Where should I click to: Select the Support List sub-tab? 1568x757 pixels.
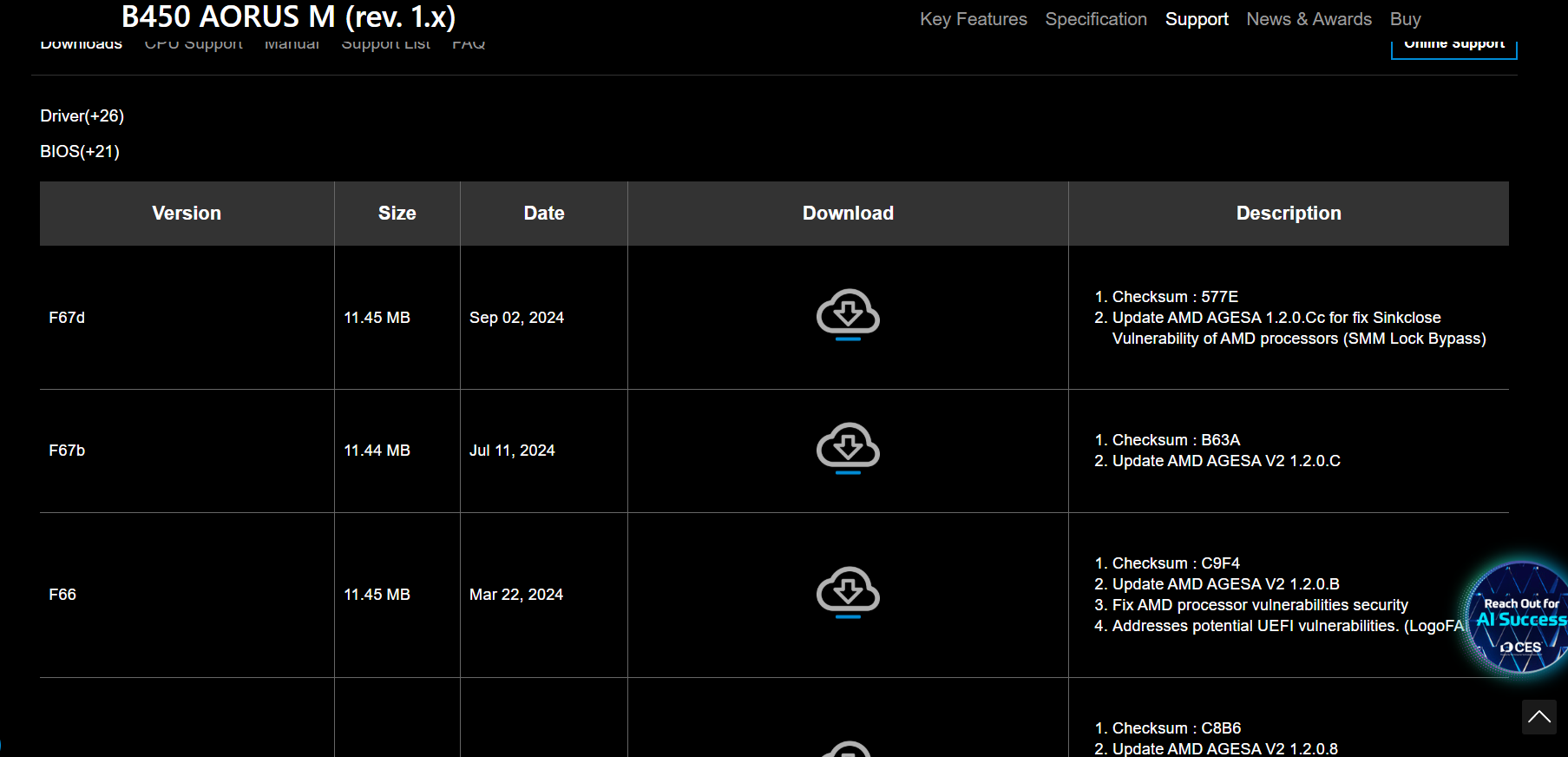pos(385,45)
